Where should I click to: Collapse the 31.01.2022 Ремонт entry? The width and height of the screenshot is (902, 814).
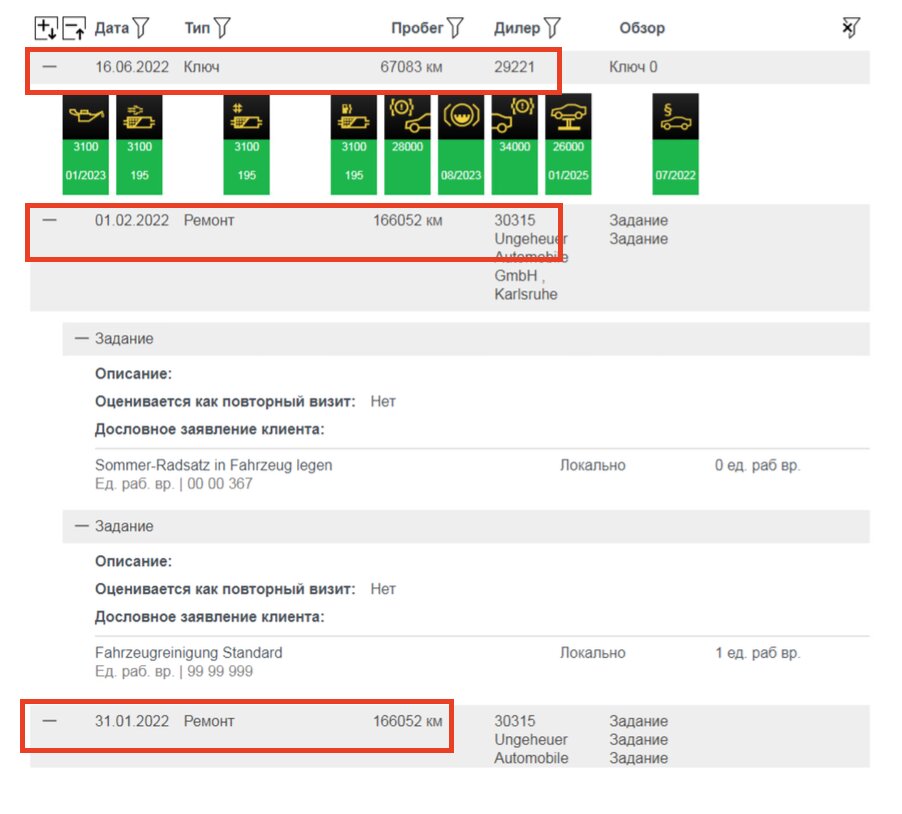pos(49,721)
